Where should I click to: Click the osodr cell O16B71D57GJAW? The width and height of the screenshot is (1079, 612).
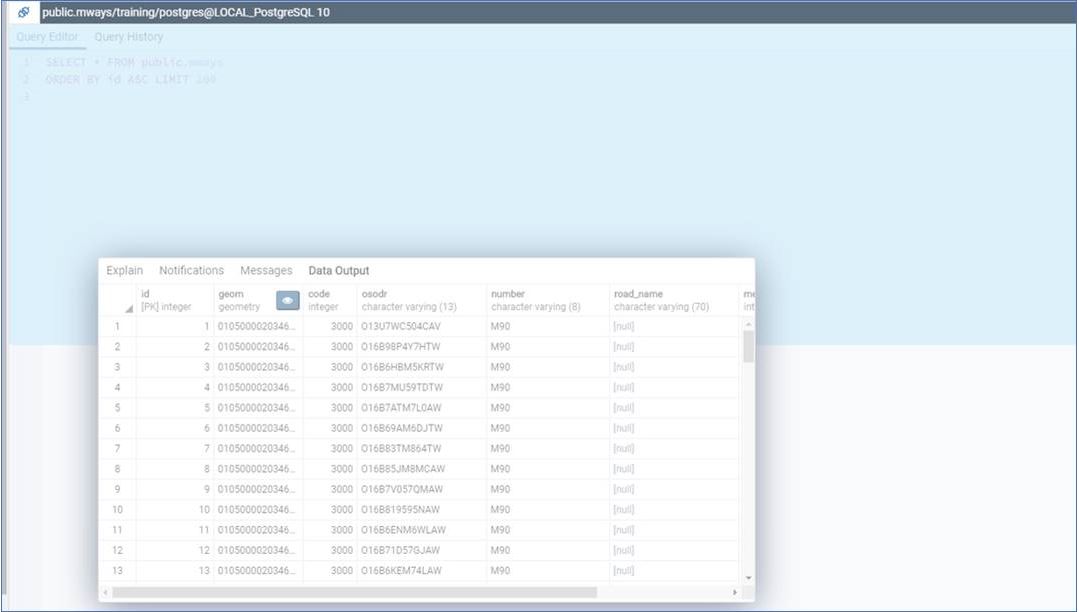pyautogui.click(x=421, y=550)
